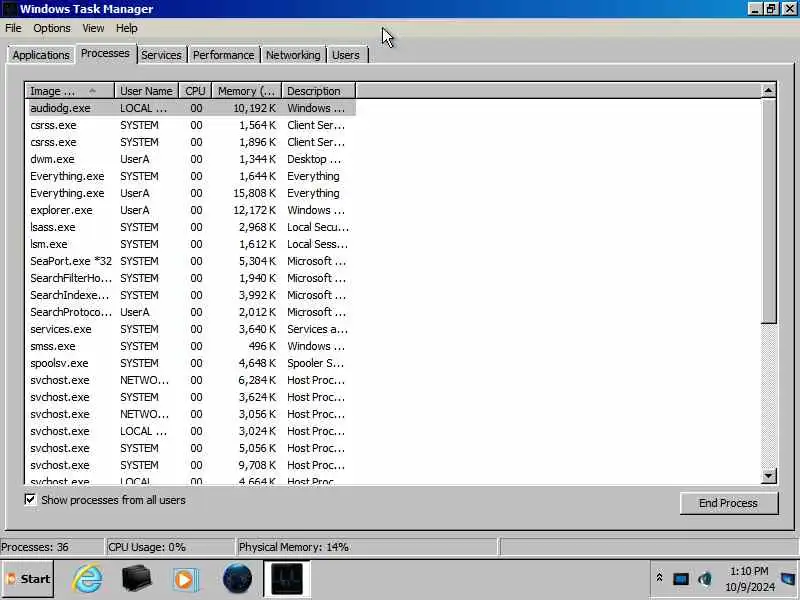Sort by Image Name column header

69,91
